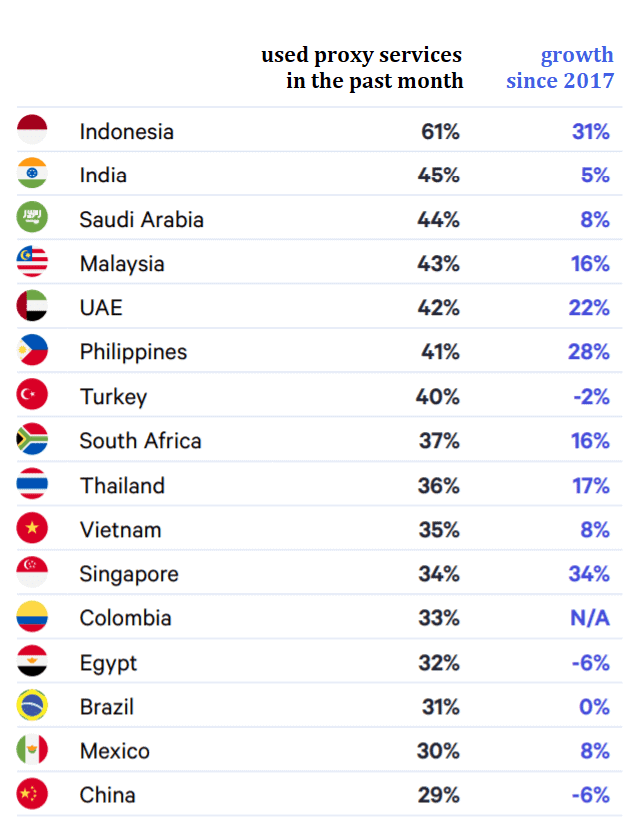Choose the Malaysia flag icon
Image resolution: width=636 pixels, height=820 pixels.
click(x=32, y=261)
